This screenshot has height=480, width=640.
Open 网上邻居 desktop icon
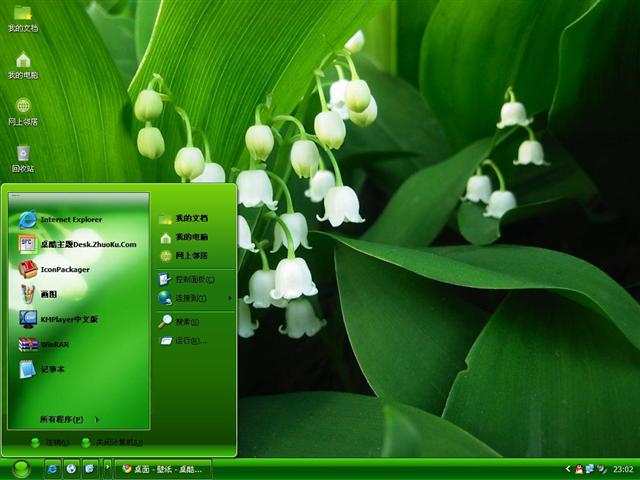[23, 111]
